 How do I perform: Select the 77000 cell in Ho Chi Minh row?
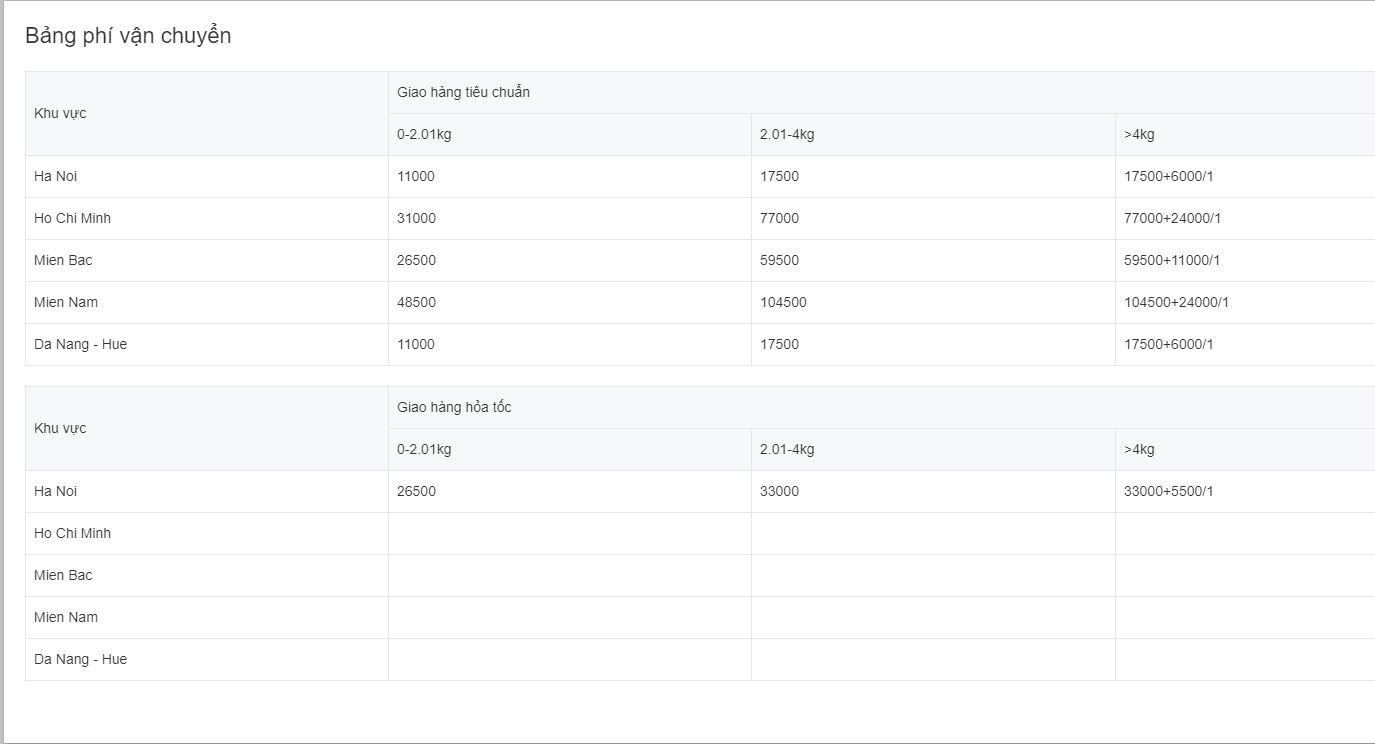779,218
